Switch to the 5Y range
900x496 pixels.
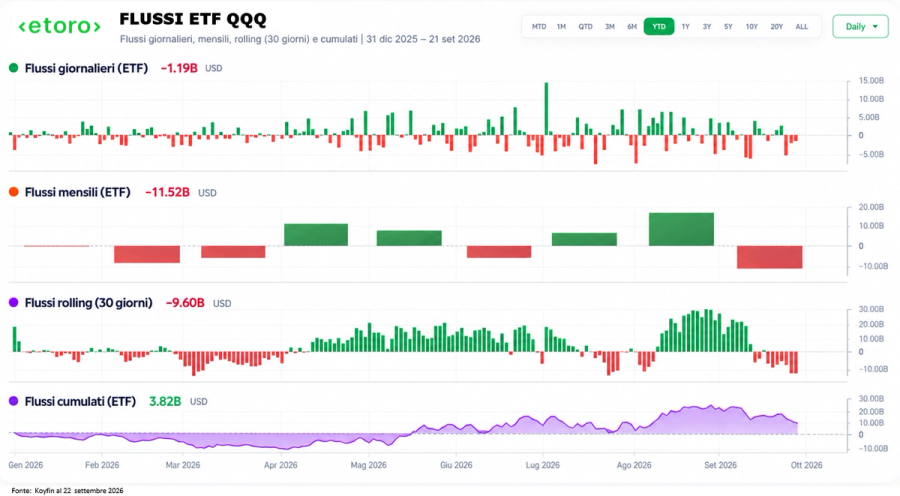click(728, 26)
